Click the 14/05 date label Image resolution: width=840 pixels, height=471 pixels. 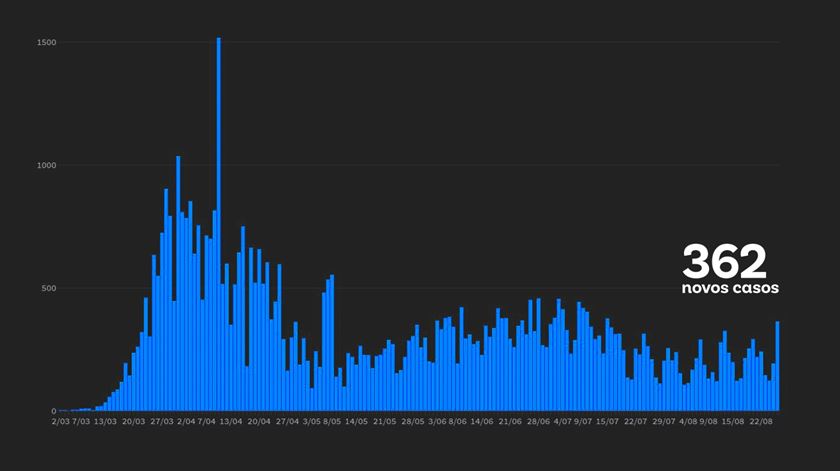(x=355, y=422)
